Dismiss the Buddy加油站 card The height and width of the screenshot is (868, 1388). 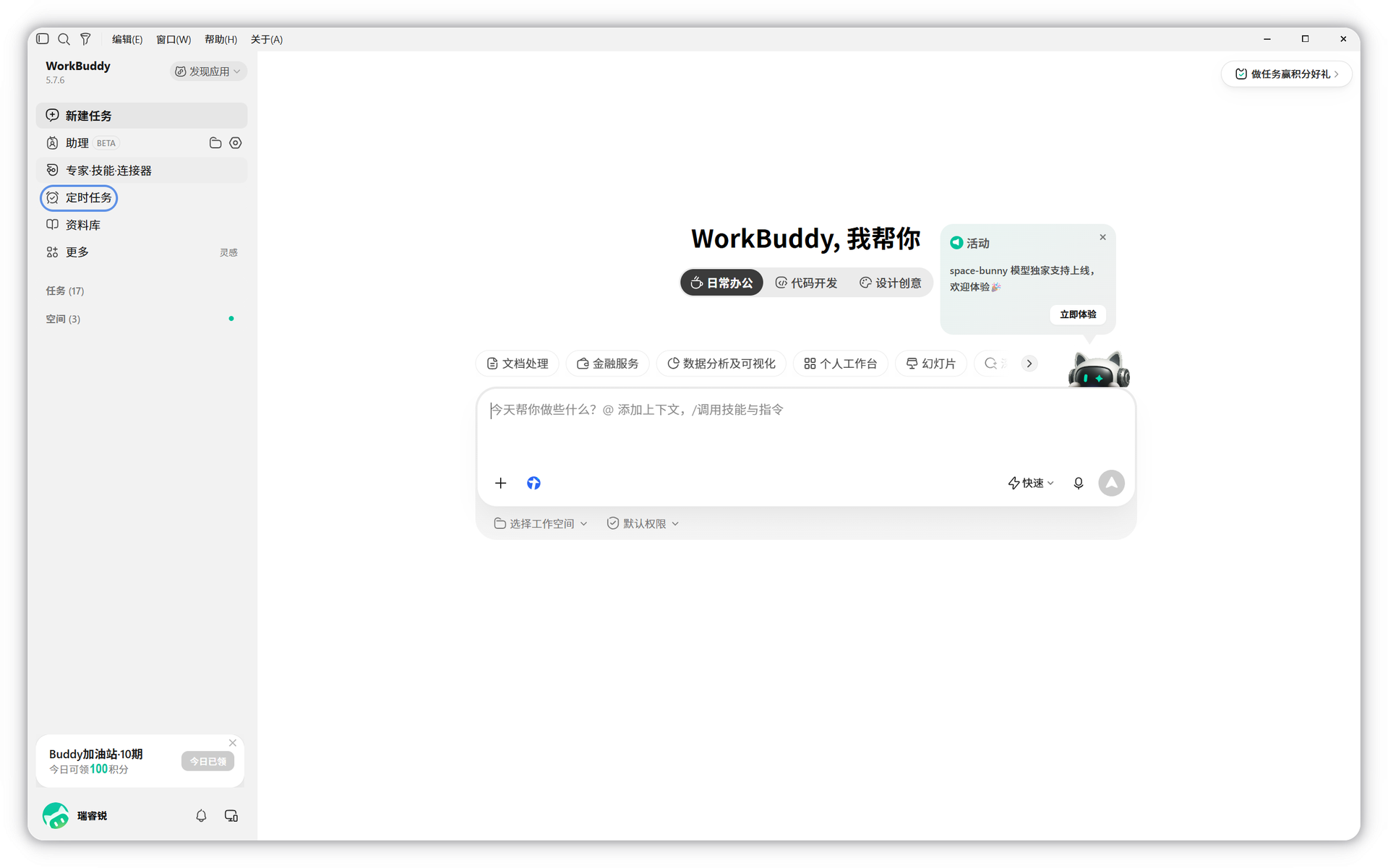[233, 743]
